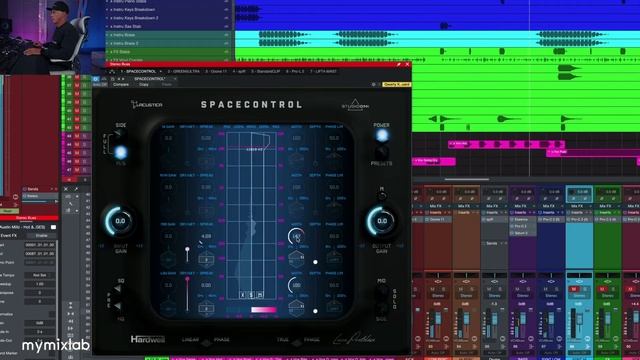Image resolution: width=640 pixels, height=360 pixels.
Task: Click the Compare button in the plugin header
Action: [121, 84]
